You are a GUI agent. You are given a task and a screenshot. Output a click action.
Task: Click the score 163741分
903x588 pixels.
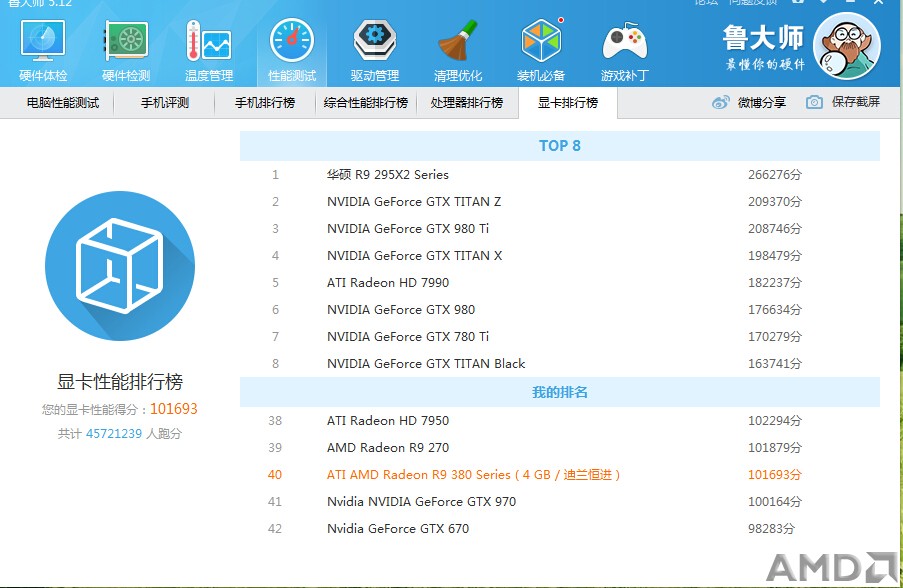775,363
